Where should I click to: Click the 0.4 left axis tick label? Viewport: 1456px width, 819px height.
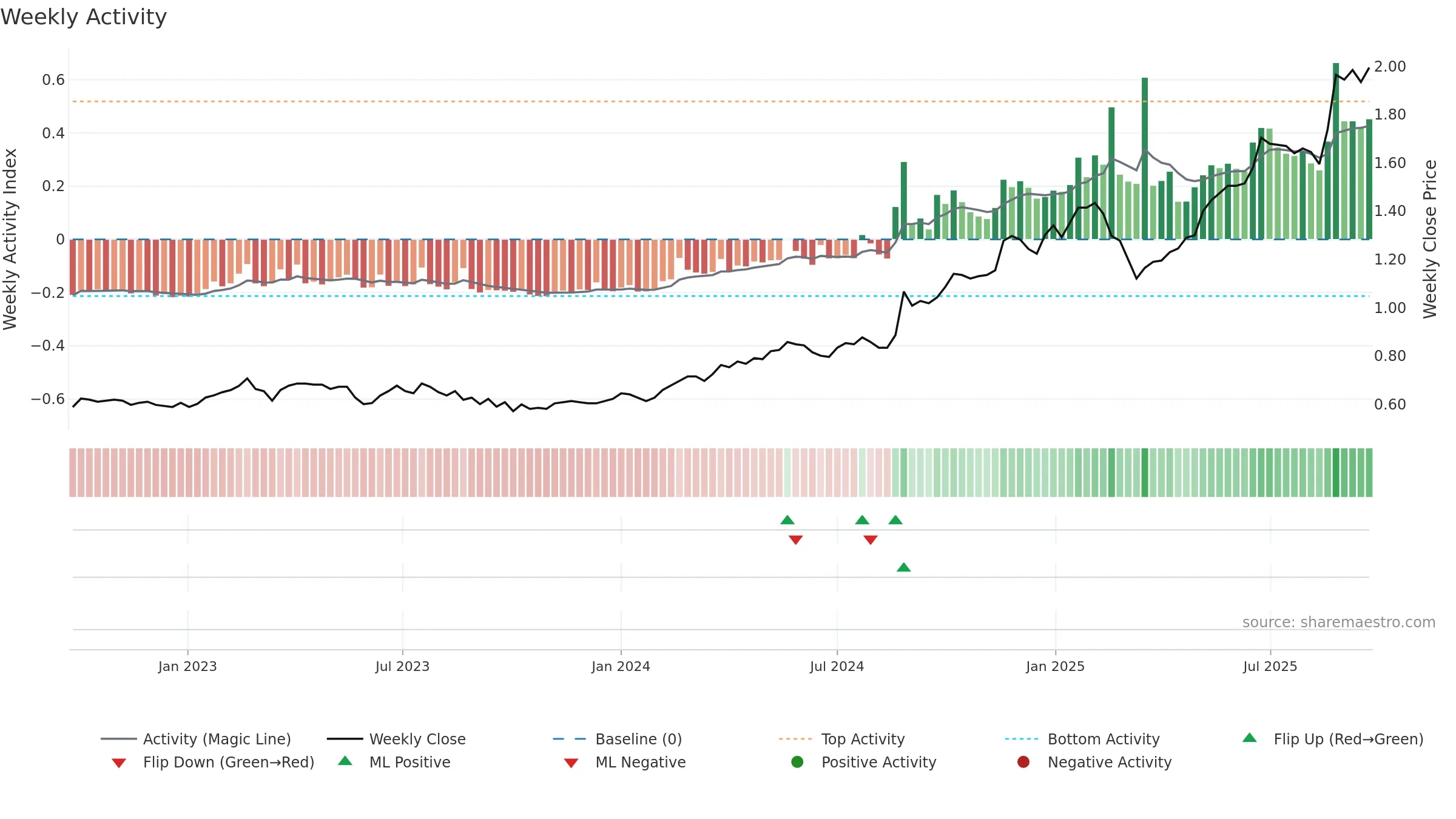coord(53,133)
